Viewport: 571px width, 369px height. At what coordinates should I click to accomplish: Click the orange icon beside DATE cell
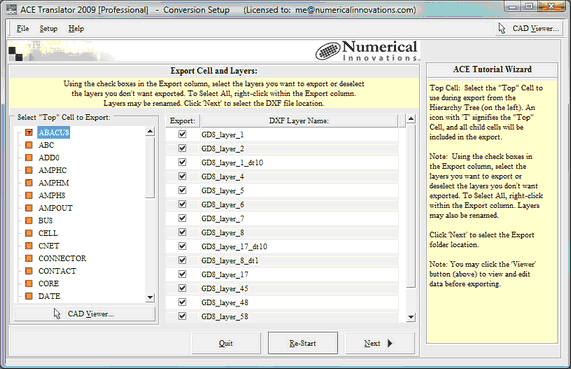pyautogui.click(x=29, y=296)
